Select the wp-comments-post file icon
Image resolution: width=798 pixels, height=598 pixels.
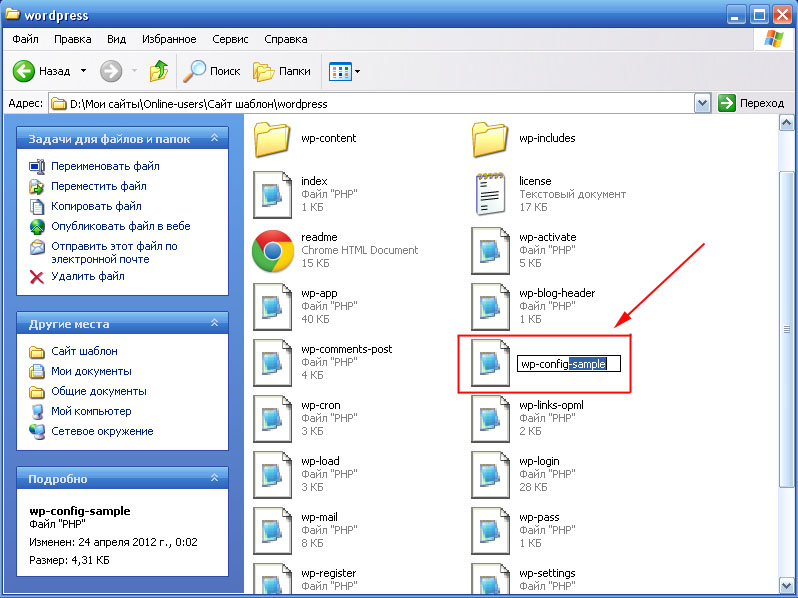pos(272,362)
